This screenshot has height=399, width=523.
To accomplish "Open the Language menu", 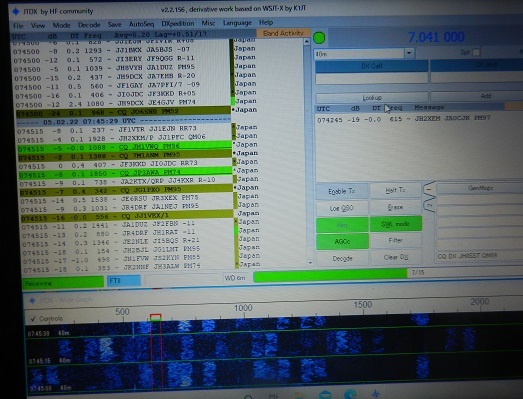I will (x=237, y=23).
